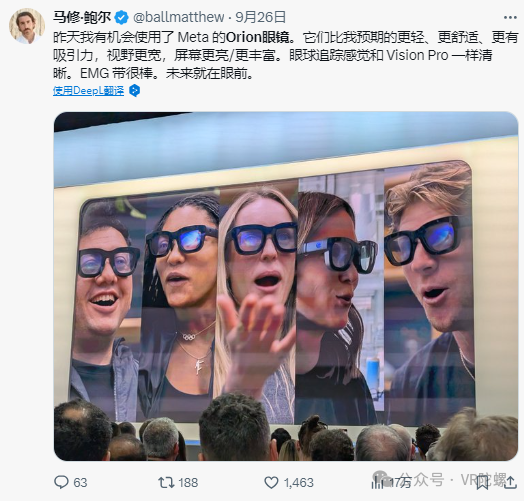Viewport: 524px width, 501px height.
Task: Click the 188 retweets count
Action: coord(188,483)
